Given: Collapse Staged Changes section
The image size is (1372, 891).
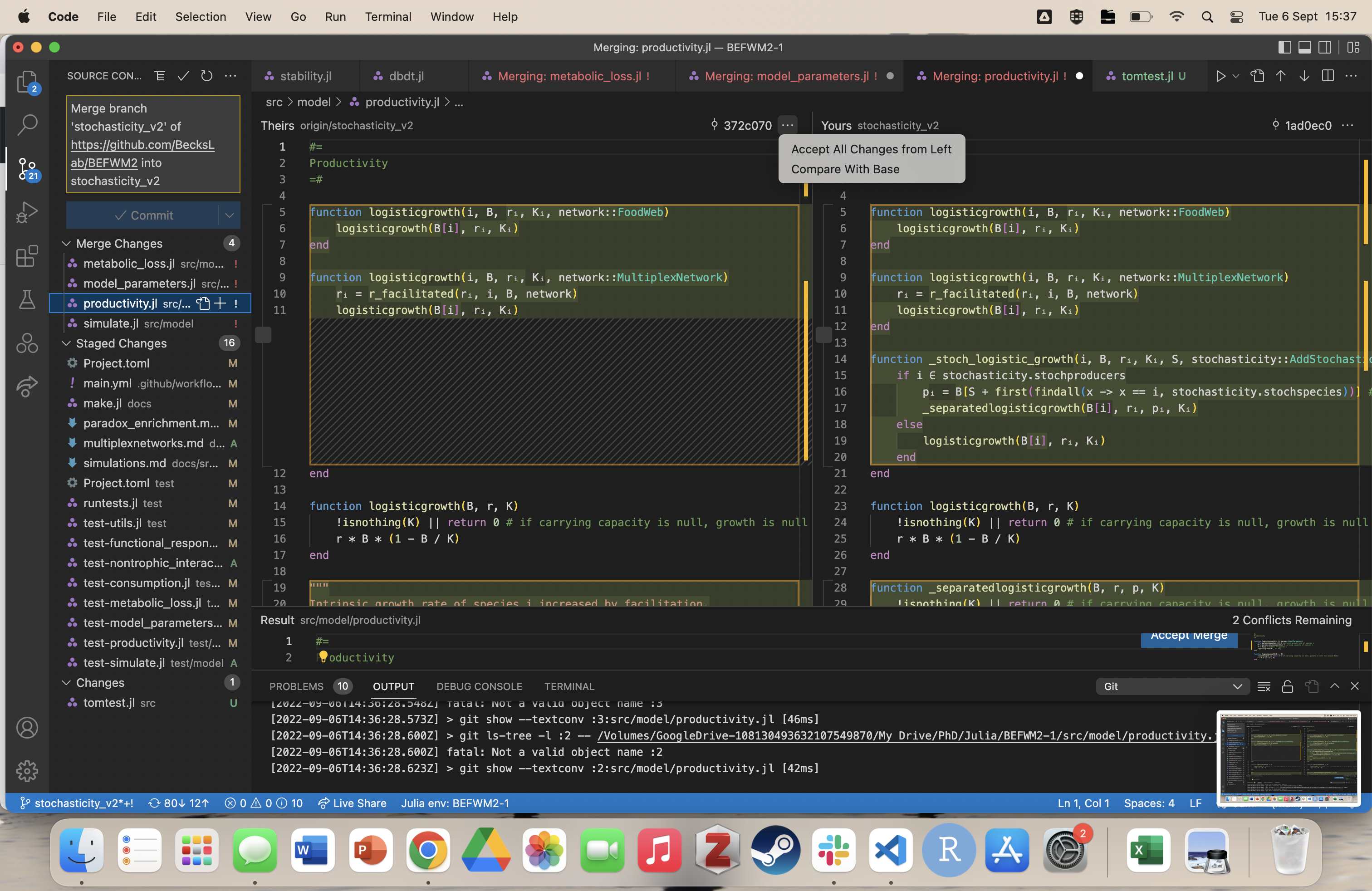Looking at the screenshot, I should point(67,343).
